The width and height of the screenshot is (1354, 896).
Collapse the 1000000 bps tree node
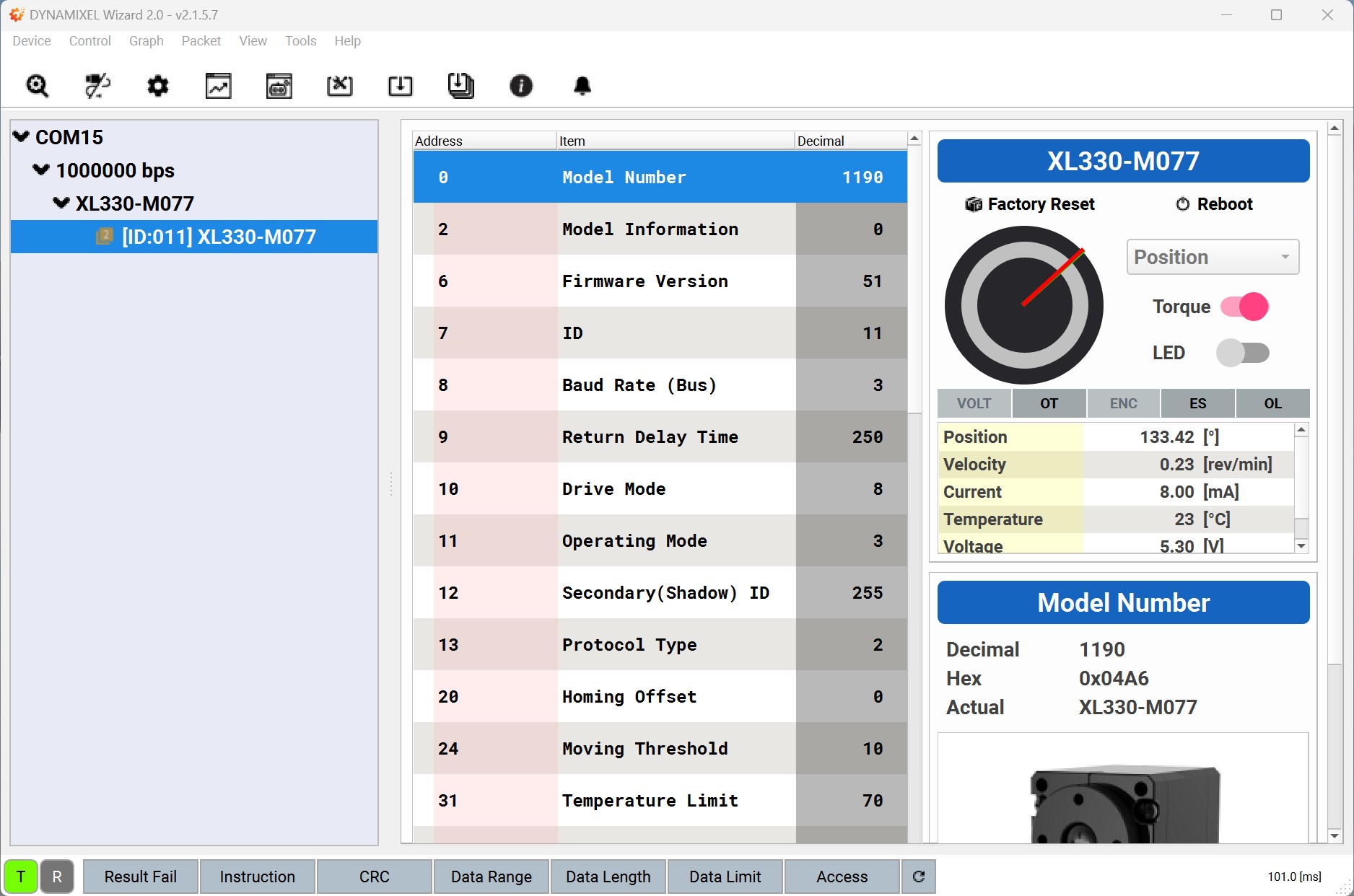(x=41, y=170)
